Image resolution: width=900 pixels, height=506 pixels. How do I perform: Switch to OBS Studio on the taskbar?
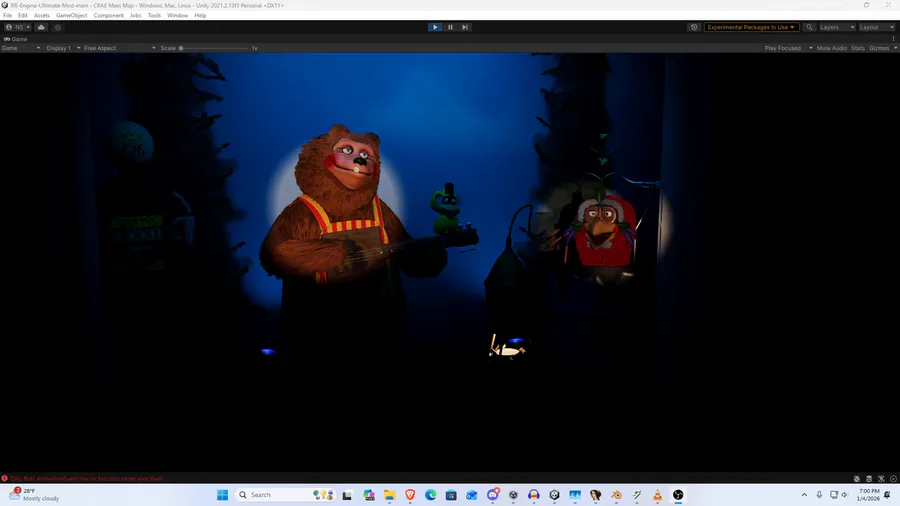pos(678,495)
